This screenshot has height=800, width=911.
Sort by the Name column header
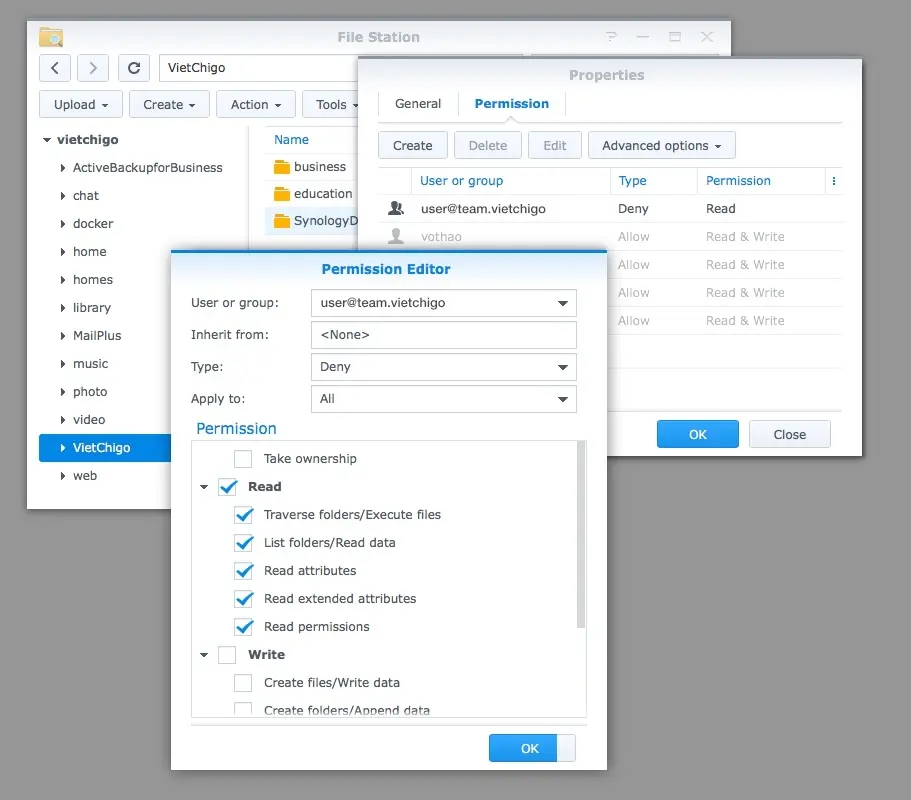pos(291,139)
